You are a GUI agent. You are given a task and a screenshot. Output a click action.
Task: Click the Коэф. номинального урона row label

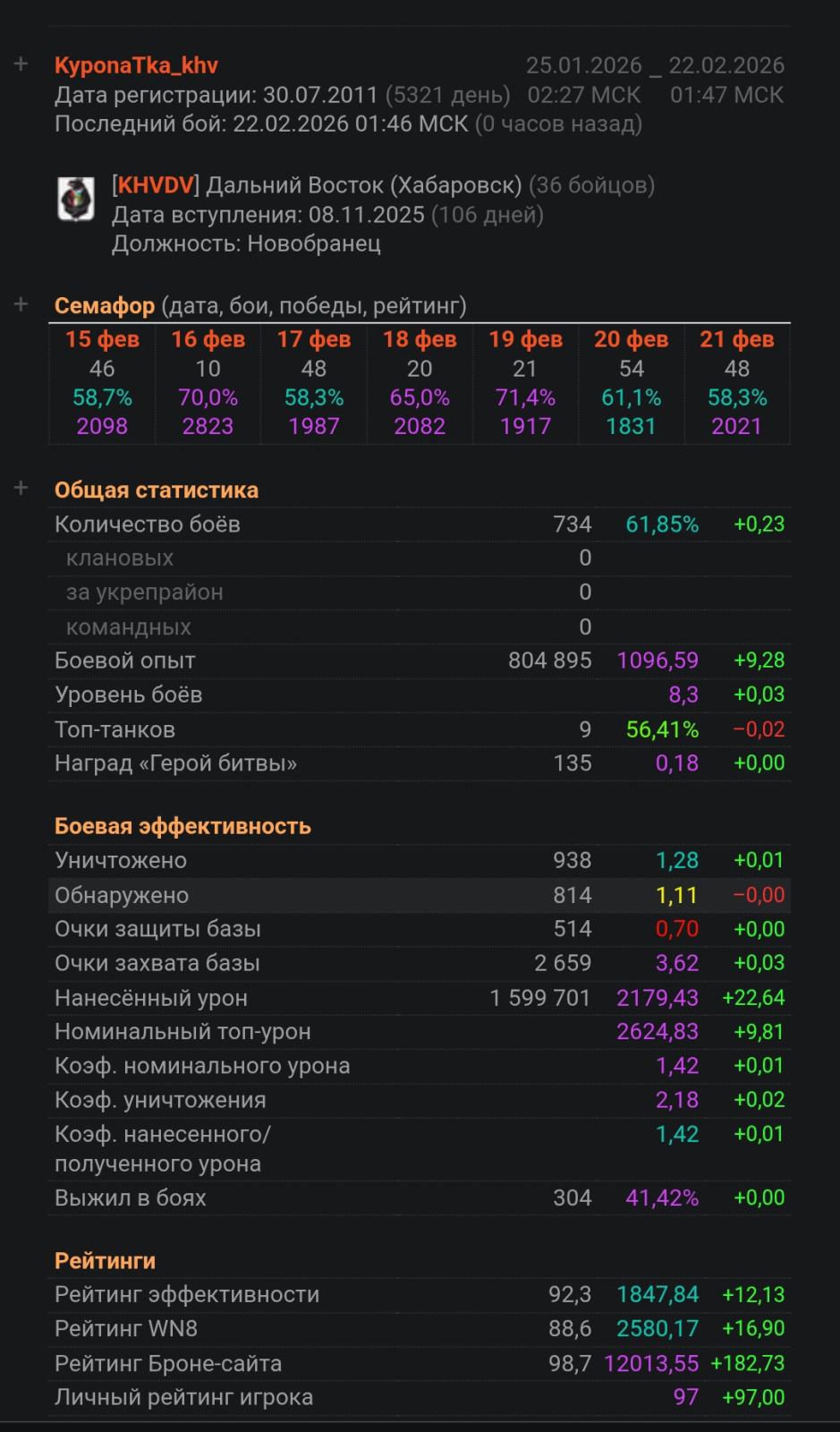[202, 1066]
